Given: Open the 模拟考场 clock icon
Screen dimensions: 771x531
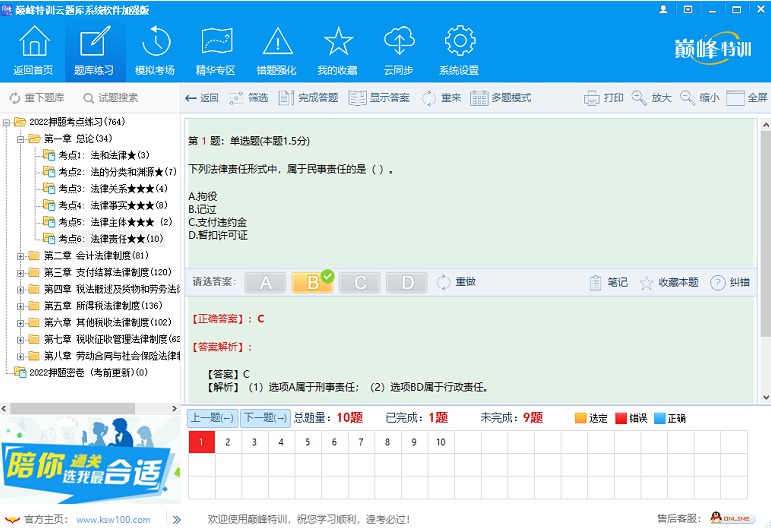Looking at the screenshot, I should 155,41.
